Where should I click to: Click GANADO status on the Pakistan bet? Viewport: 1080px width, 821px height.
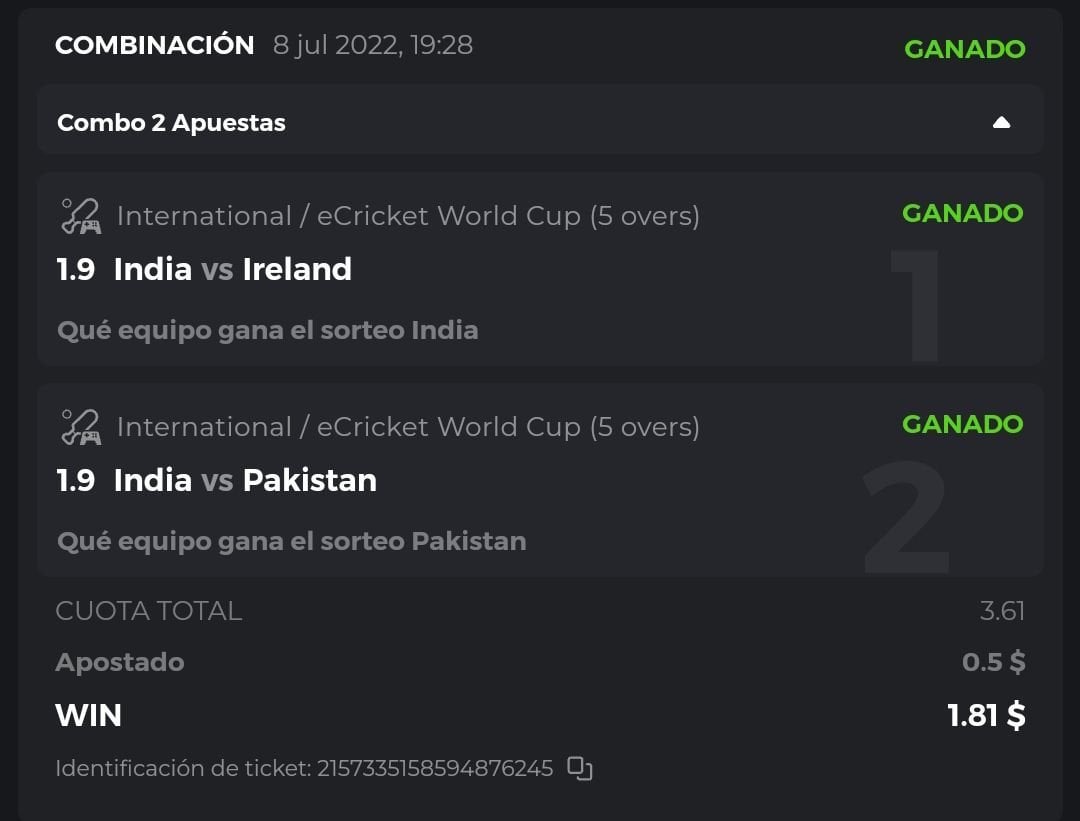tap(962, 424)
